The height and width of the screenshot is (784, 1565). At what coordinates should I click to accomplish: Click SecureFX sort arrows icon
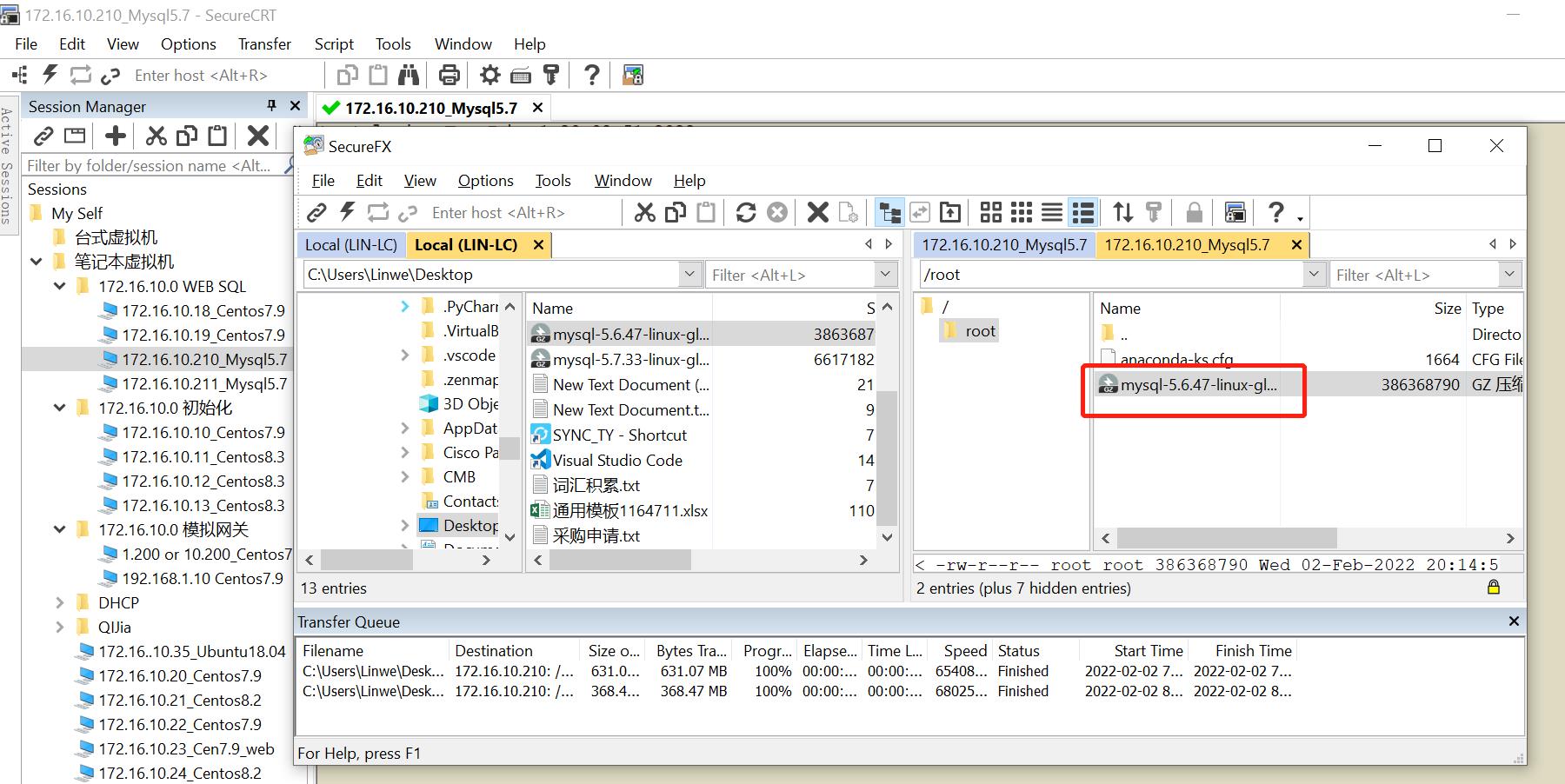1123,212
